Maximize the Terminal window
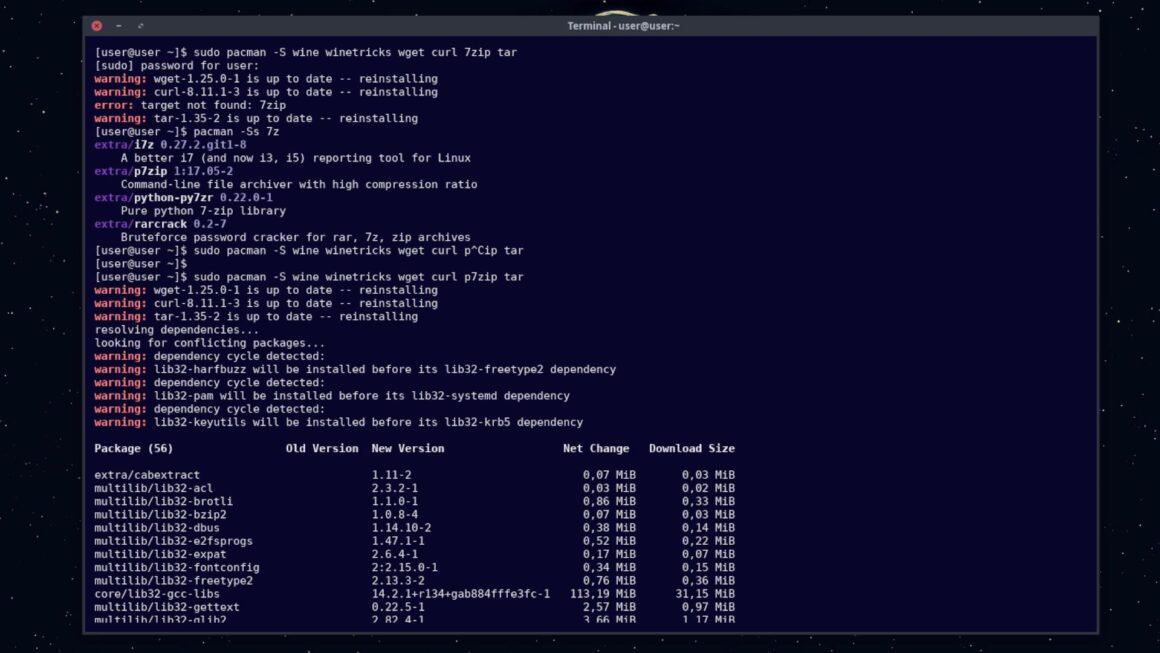 [x=140, y=26]
